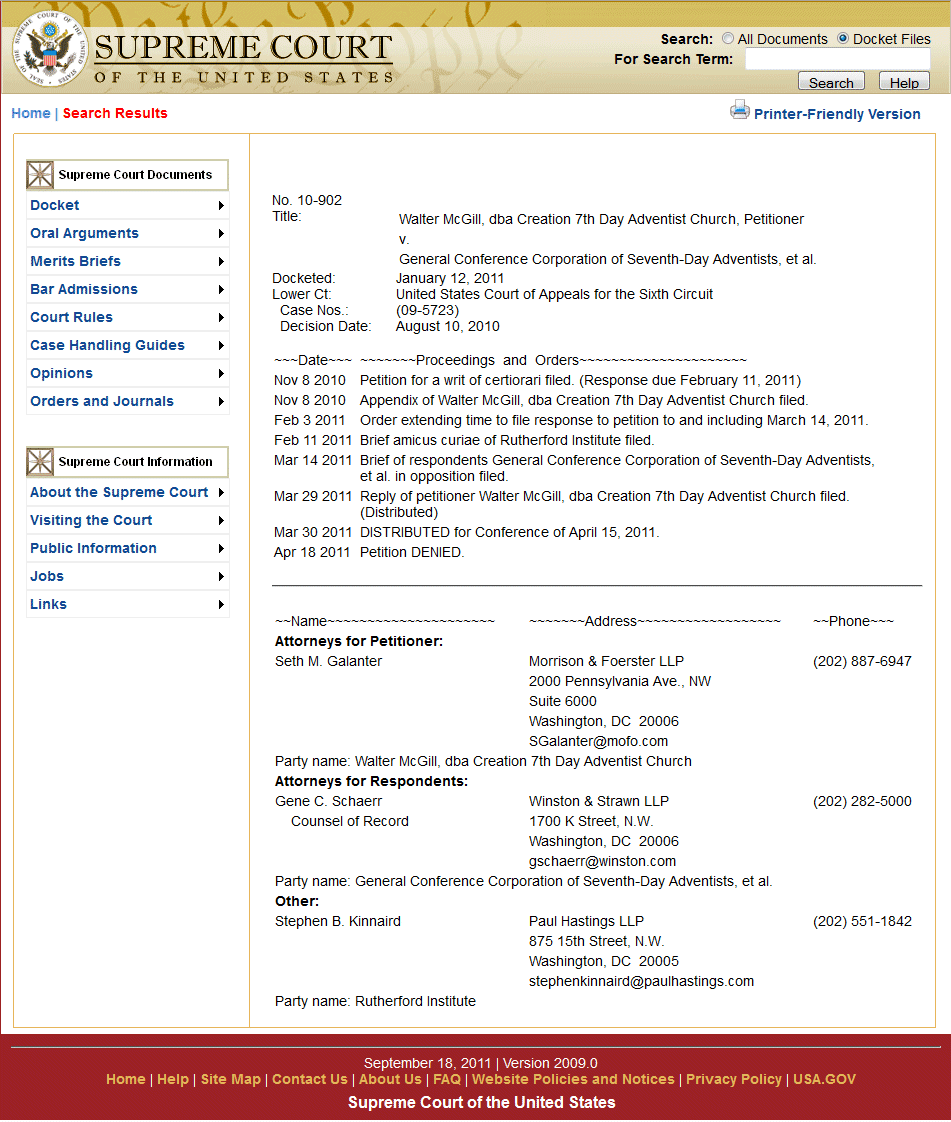Open Website Policies and Notices link

(x=573, y=1079)
